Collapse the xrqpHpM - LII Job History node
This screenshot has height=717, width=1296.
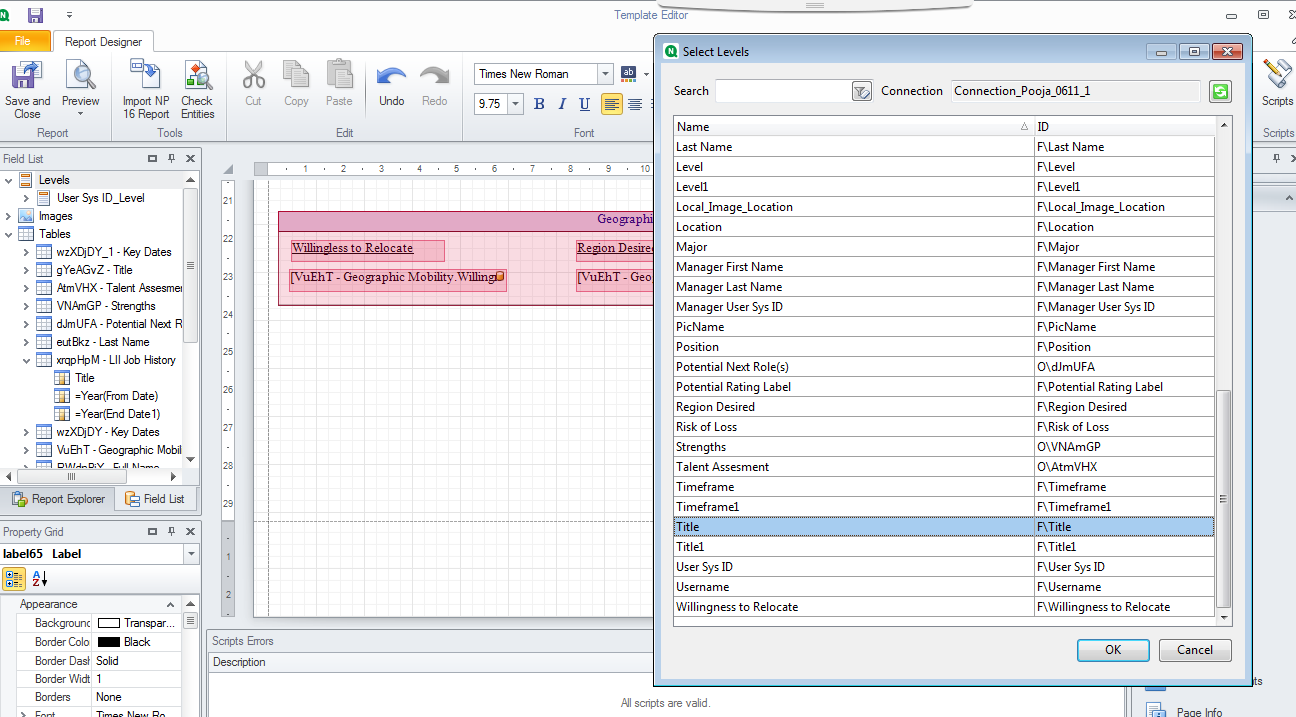click(26, 360)
